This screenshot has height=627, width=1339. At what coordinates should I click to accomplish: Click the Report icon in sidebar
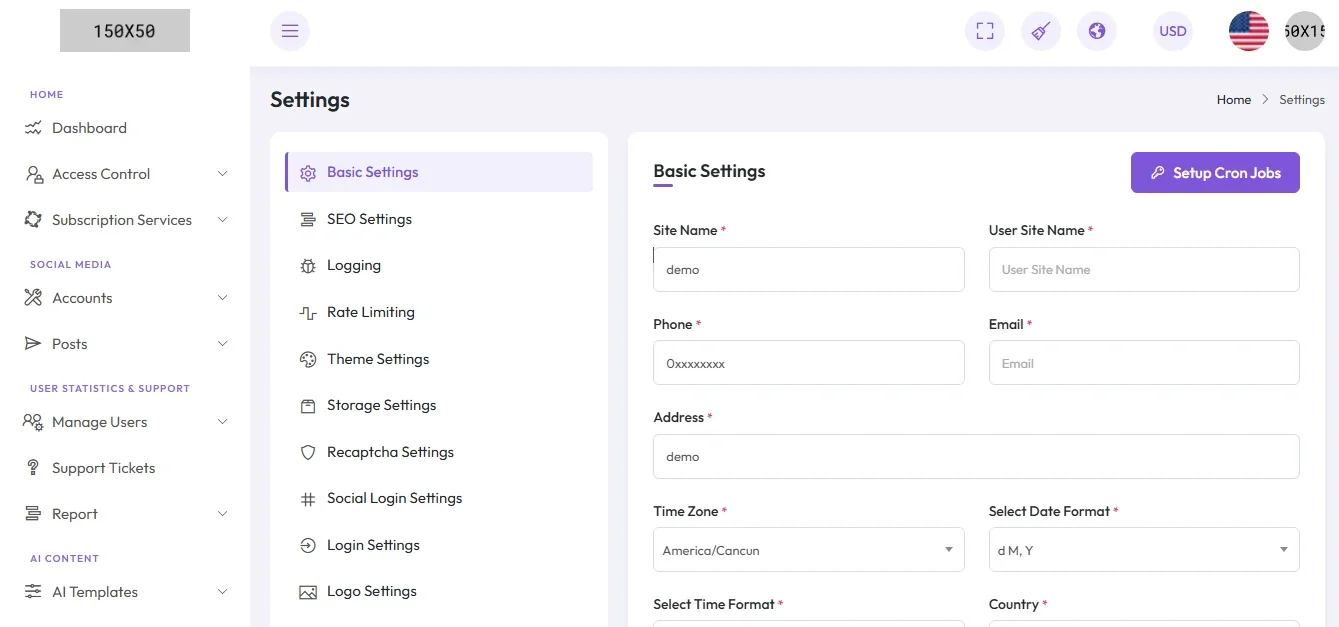pos(33,514)
